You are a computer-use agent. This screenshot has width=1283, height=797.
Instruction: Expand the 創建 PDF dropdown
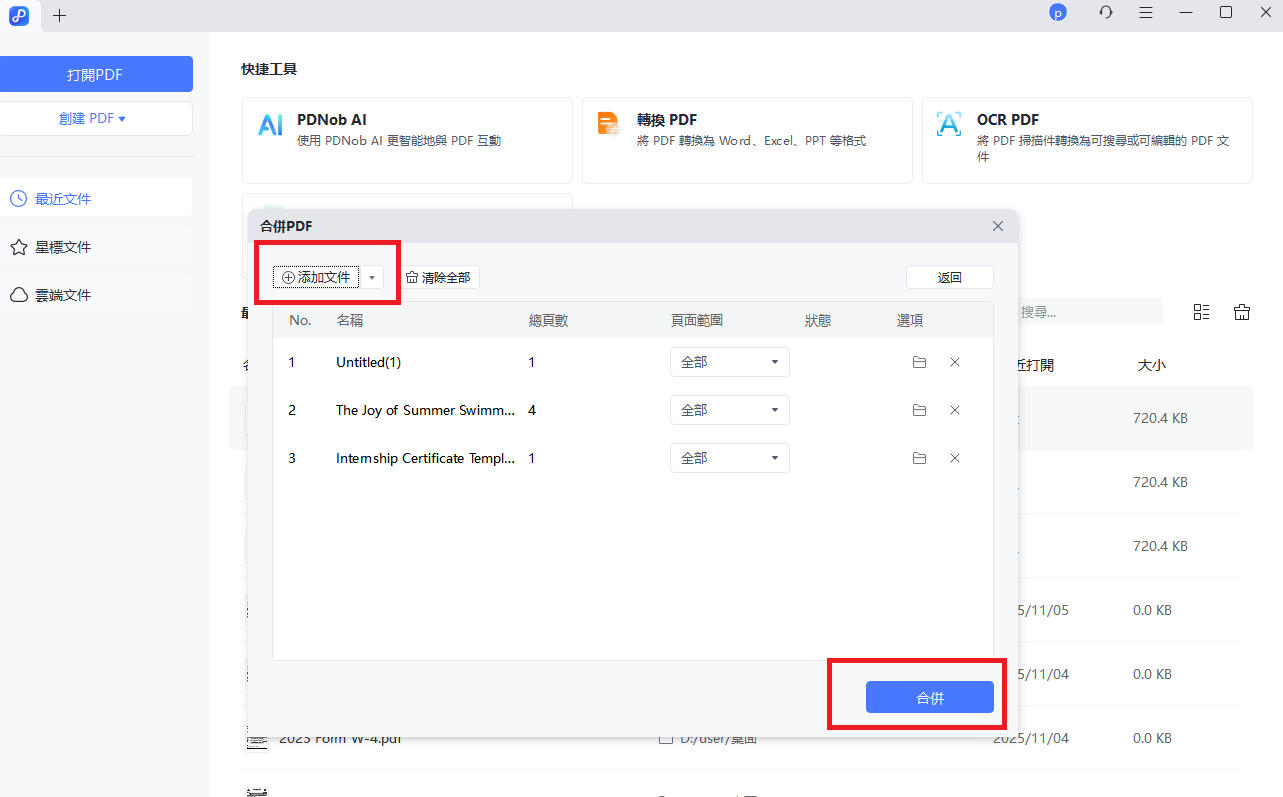[x=96, y=118]
